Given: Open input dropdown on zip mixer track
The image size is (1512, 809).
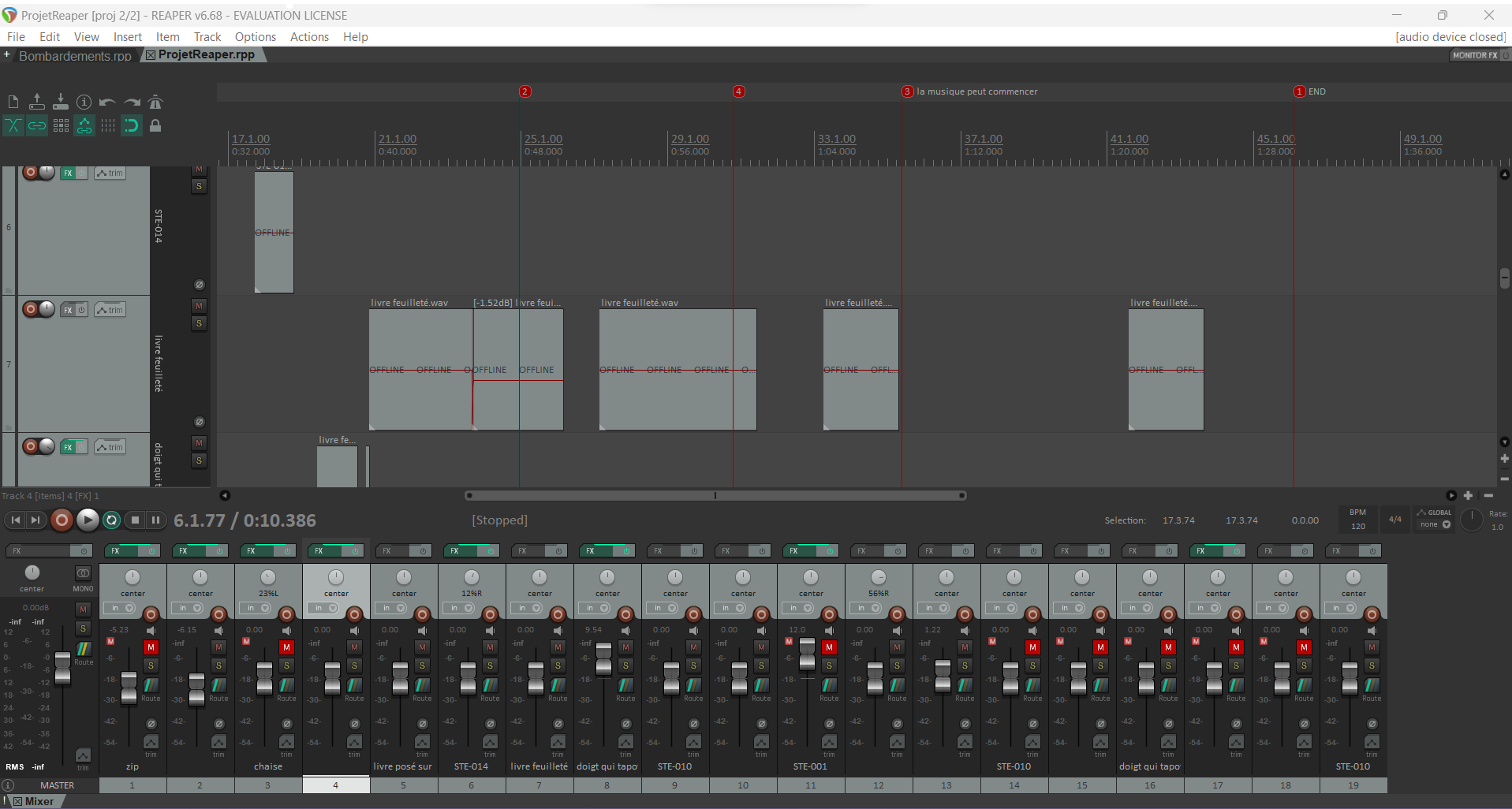Looking at the screenshot, I should click(121, 608).
